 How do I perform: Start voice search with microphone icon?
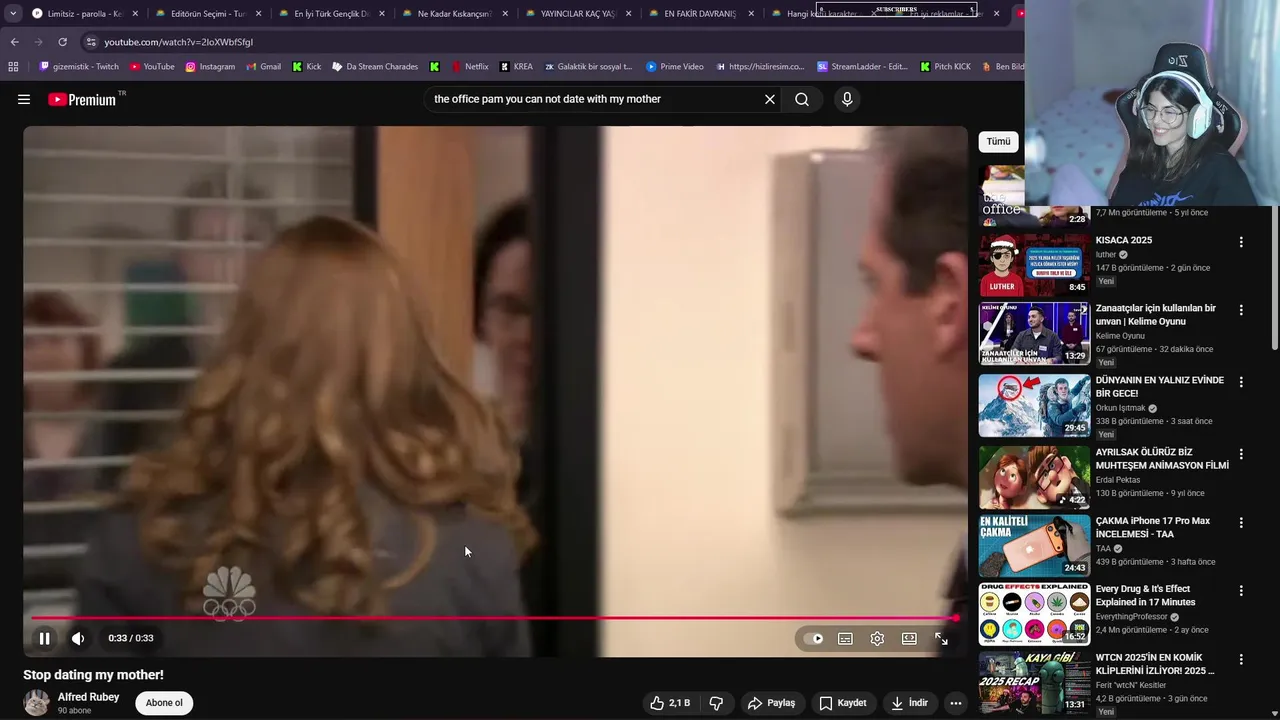tap(847, 99)
